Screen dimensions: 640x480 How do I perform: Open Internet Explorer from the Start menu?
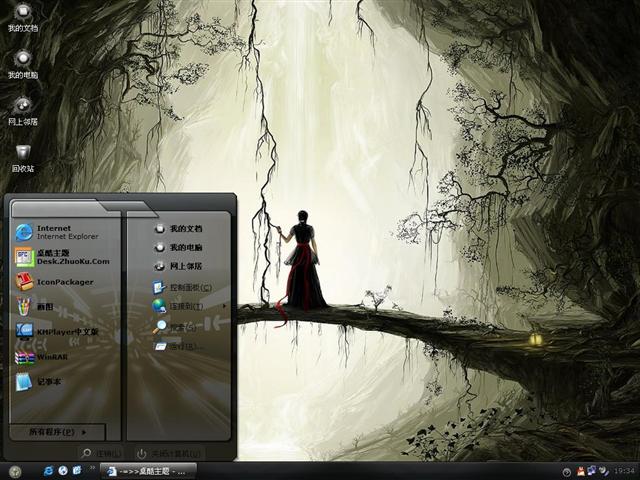(55, 232)
